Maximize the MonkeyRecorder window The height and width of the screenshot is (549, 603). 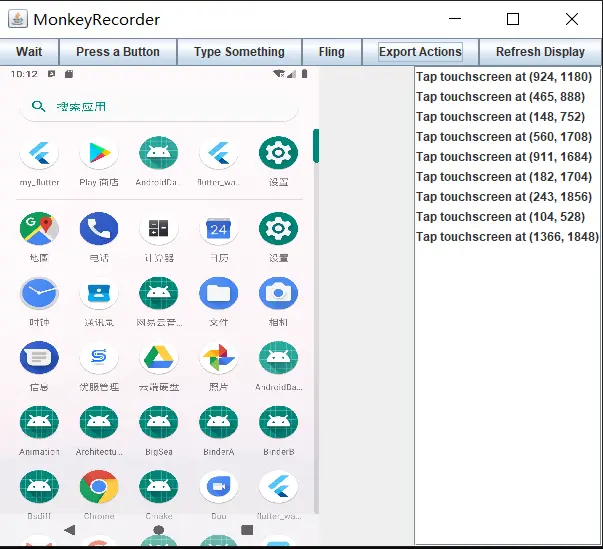(513, 19)
